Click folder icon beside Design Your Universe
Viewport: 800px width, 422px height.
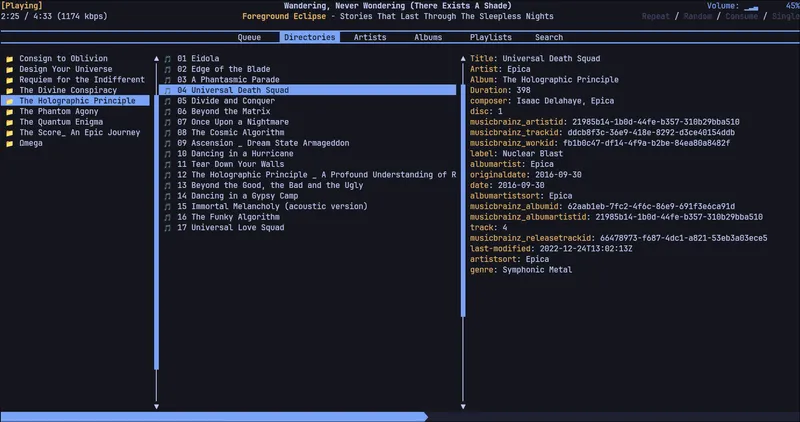click(9, 69)
